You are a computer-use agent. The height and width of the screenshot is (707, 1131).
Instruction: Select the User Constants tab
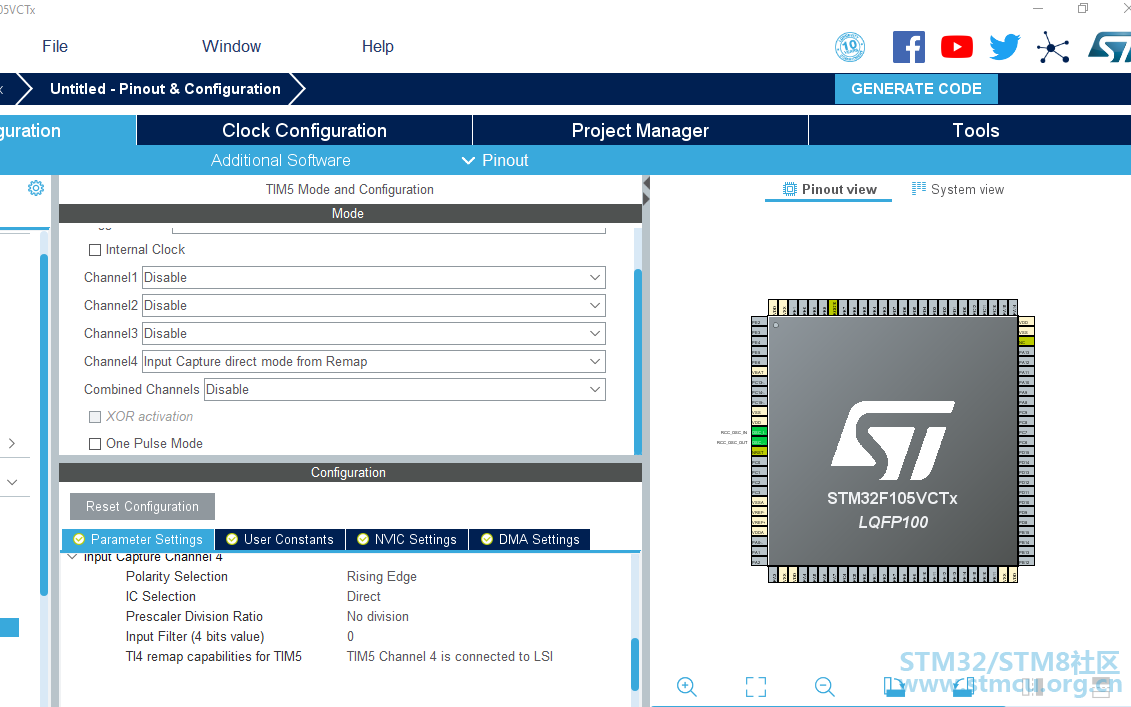click(x=280, y=540)
